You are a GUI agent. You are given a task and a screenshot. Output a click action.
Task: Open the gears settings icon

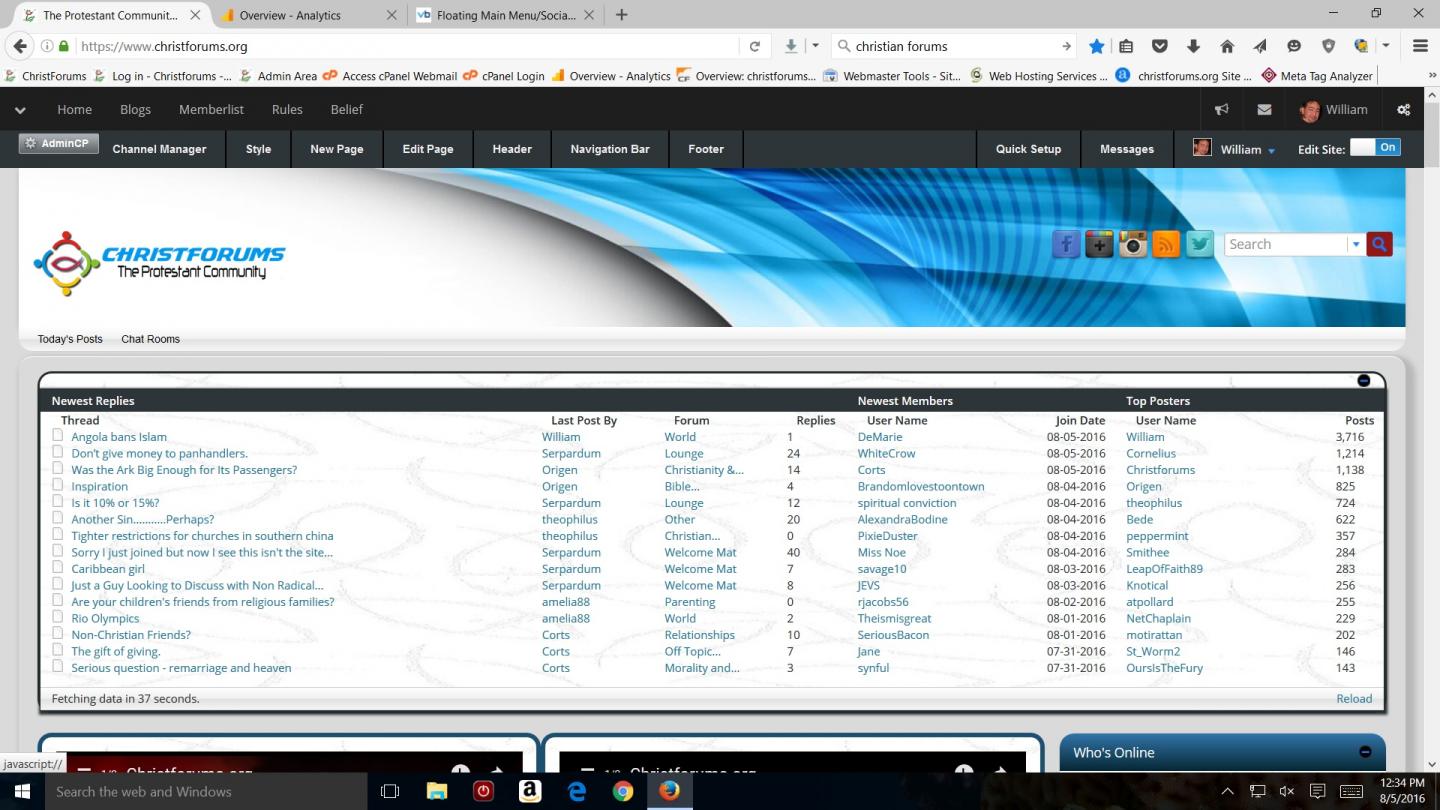click(1404, 110)
